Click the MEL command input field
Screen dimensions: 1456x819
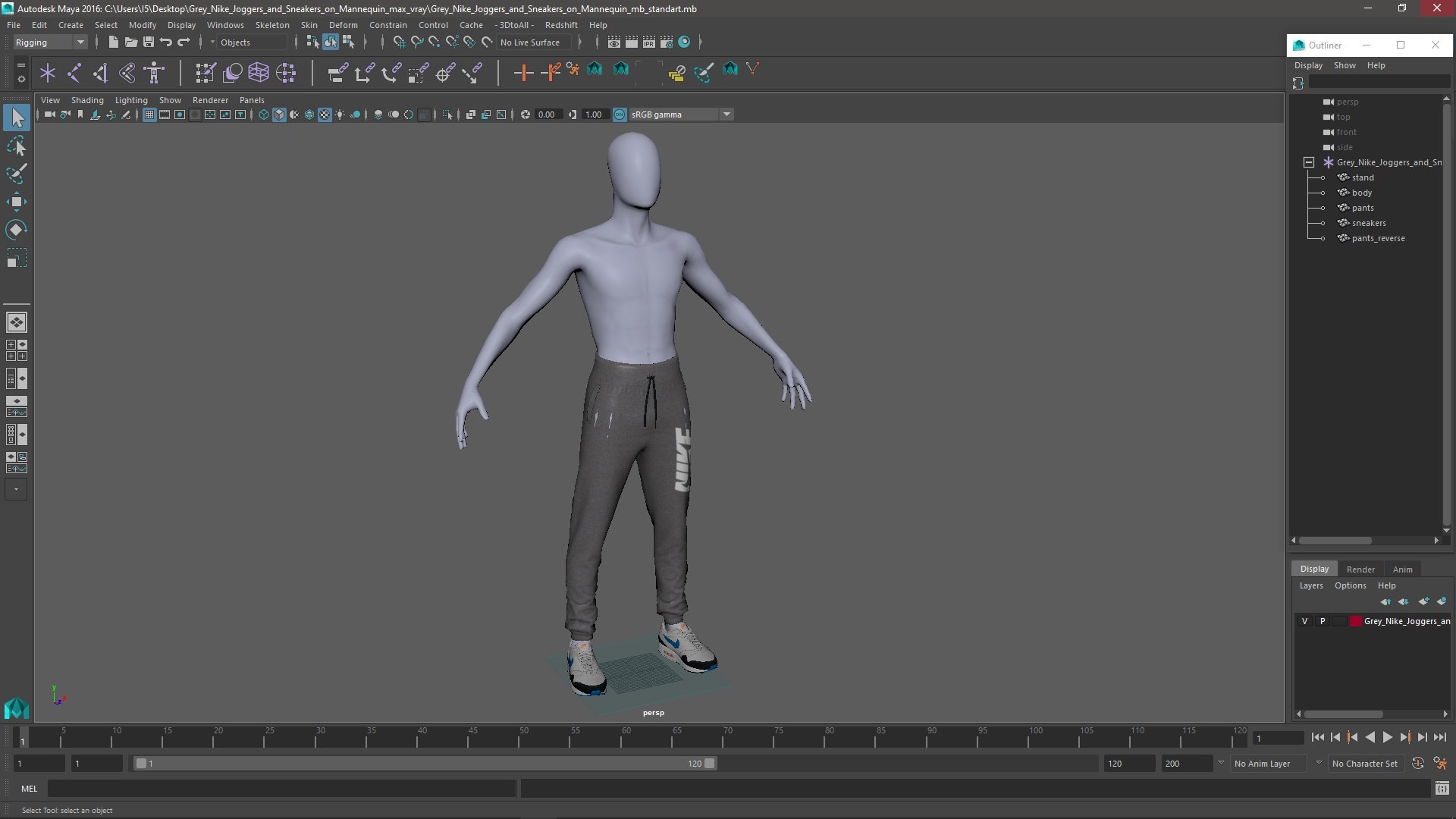[282, 789]
